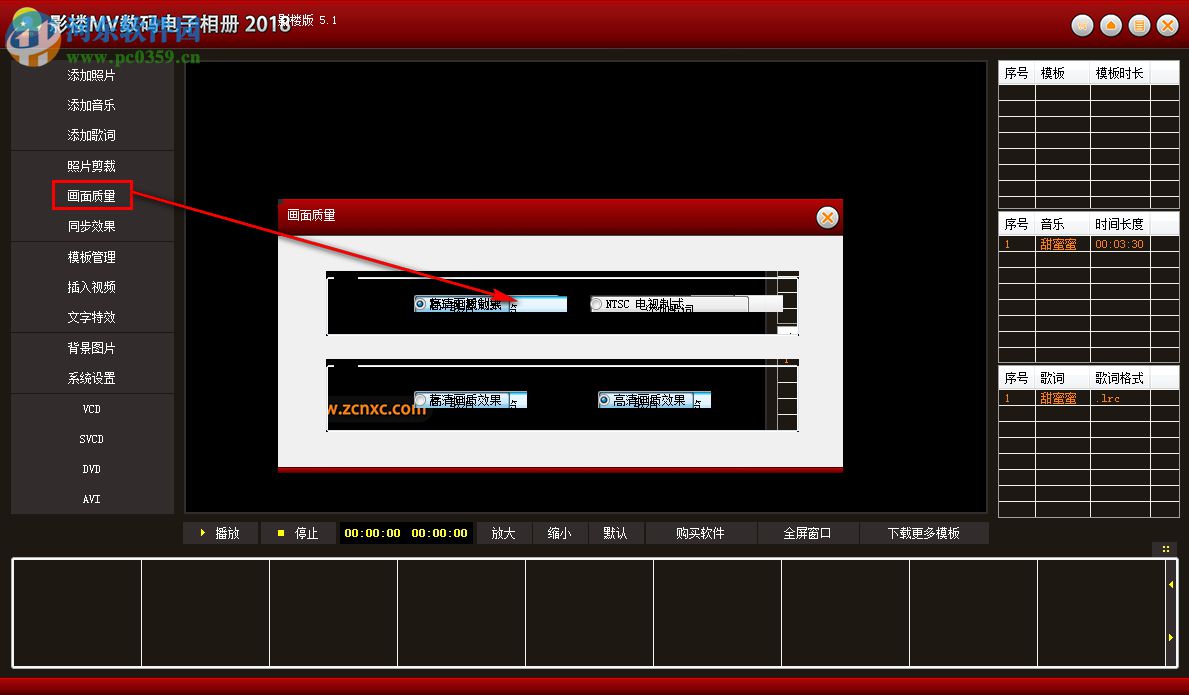Open 画面质量 in the sidebar
Viewport: 1189px width, 695px height.
point(92,196)
